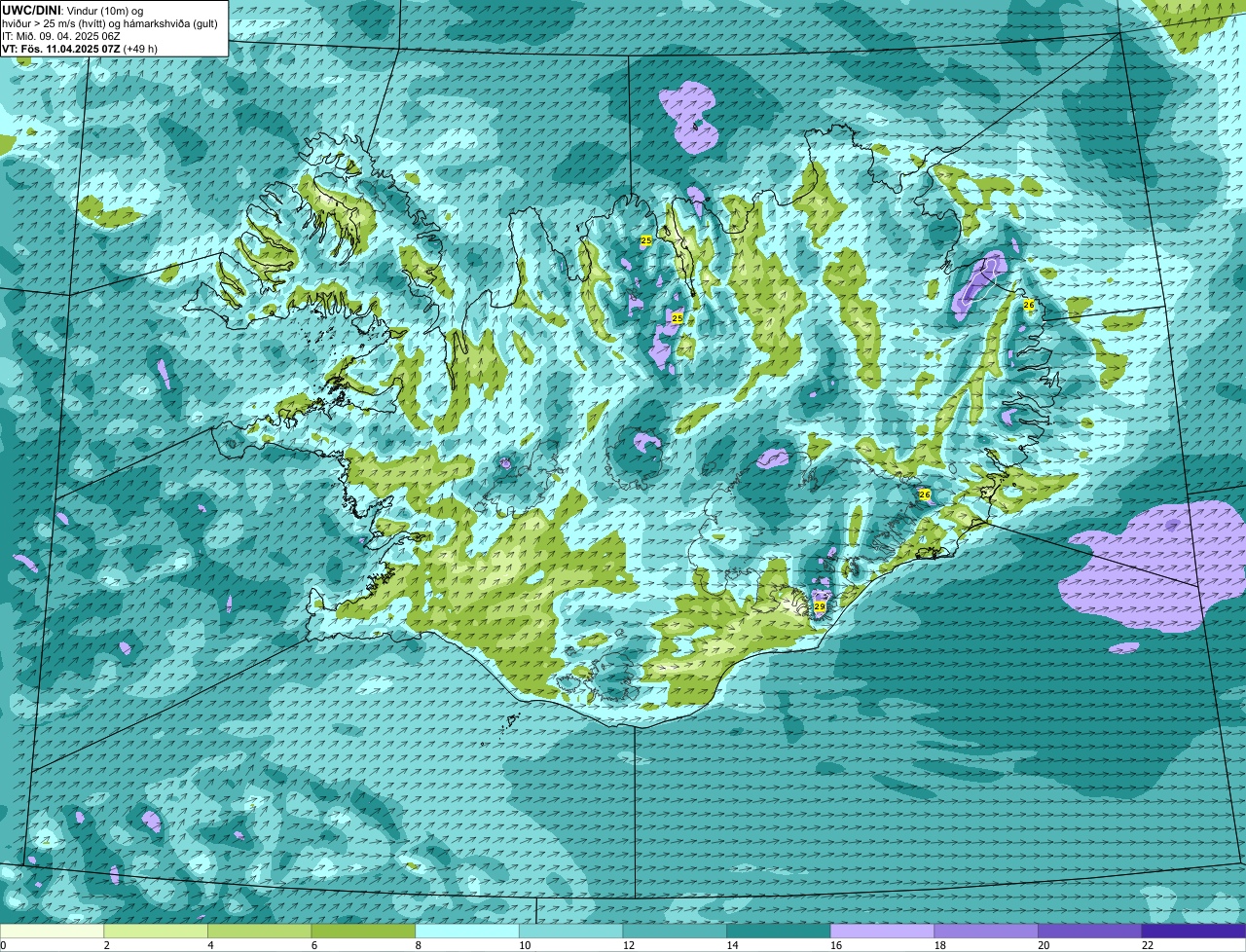Viewport: 1246px width, 952px height.
Task: Click the 4–6 m/s green legend swatch
Action: click(260, 931)
